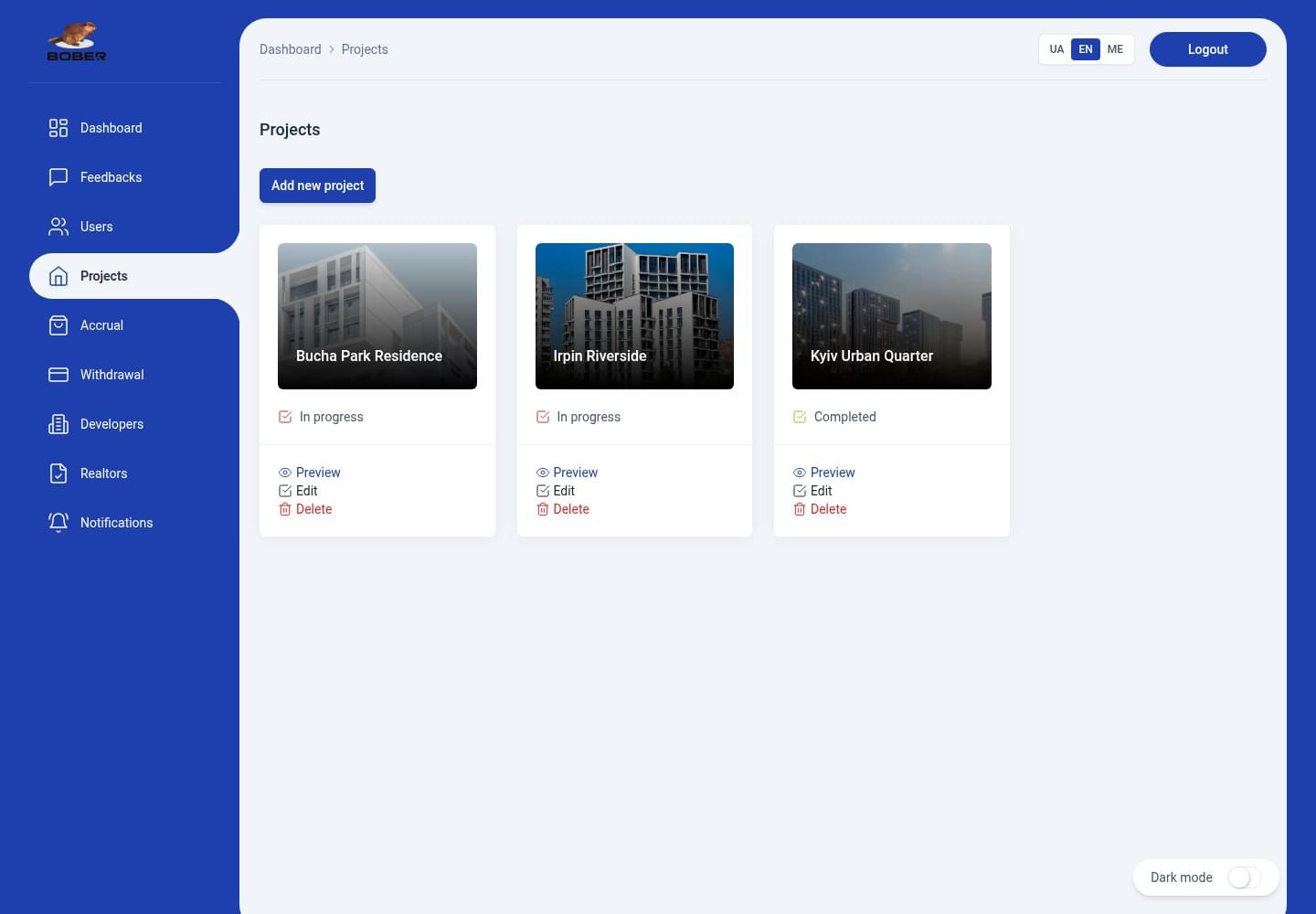Screen dimensions: 1316x914
Task: Click Dashboard in the breadcrumb
Action: [291, 49]
